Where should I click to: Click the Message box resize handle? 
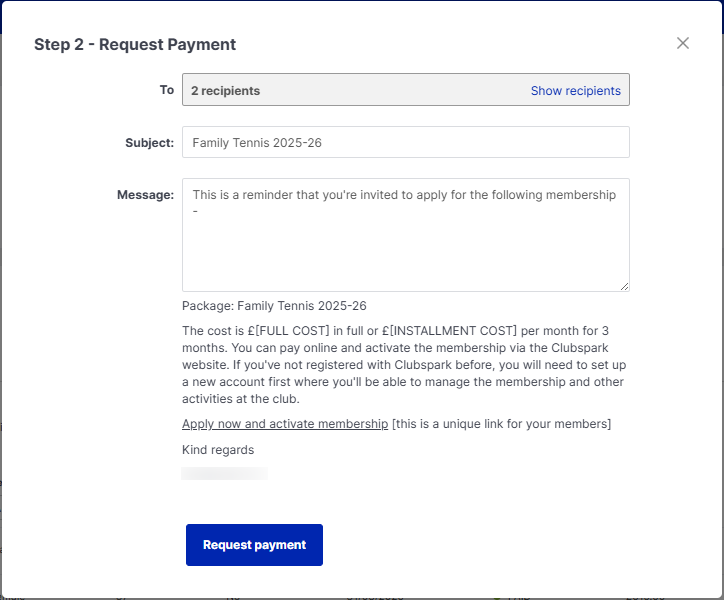tap(625, 287)
